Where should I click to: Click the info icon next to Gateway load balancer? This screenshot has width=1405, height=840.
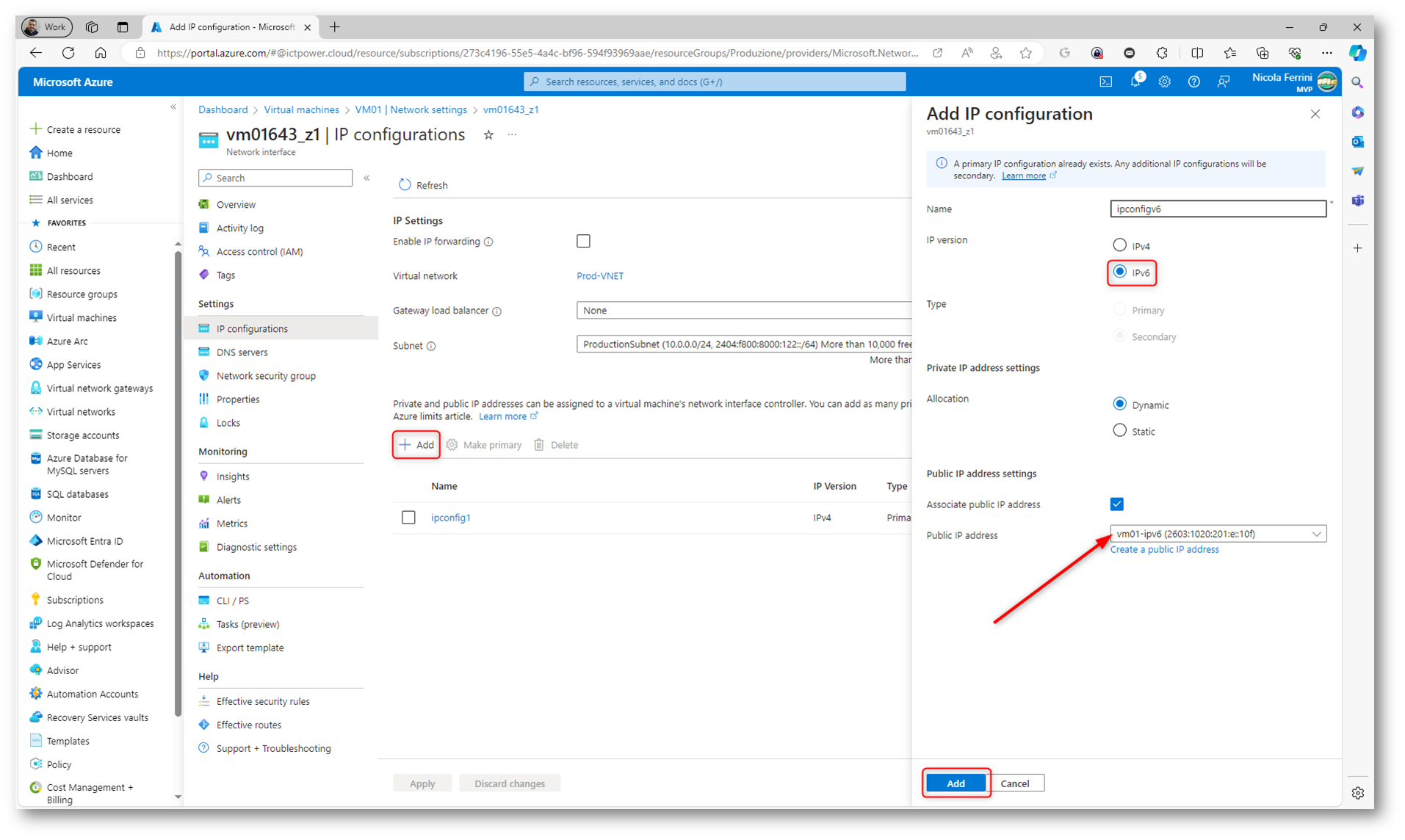point(497,311)
